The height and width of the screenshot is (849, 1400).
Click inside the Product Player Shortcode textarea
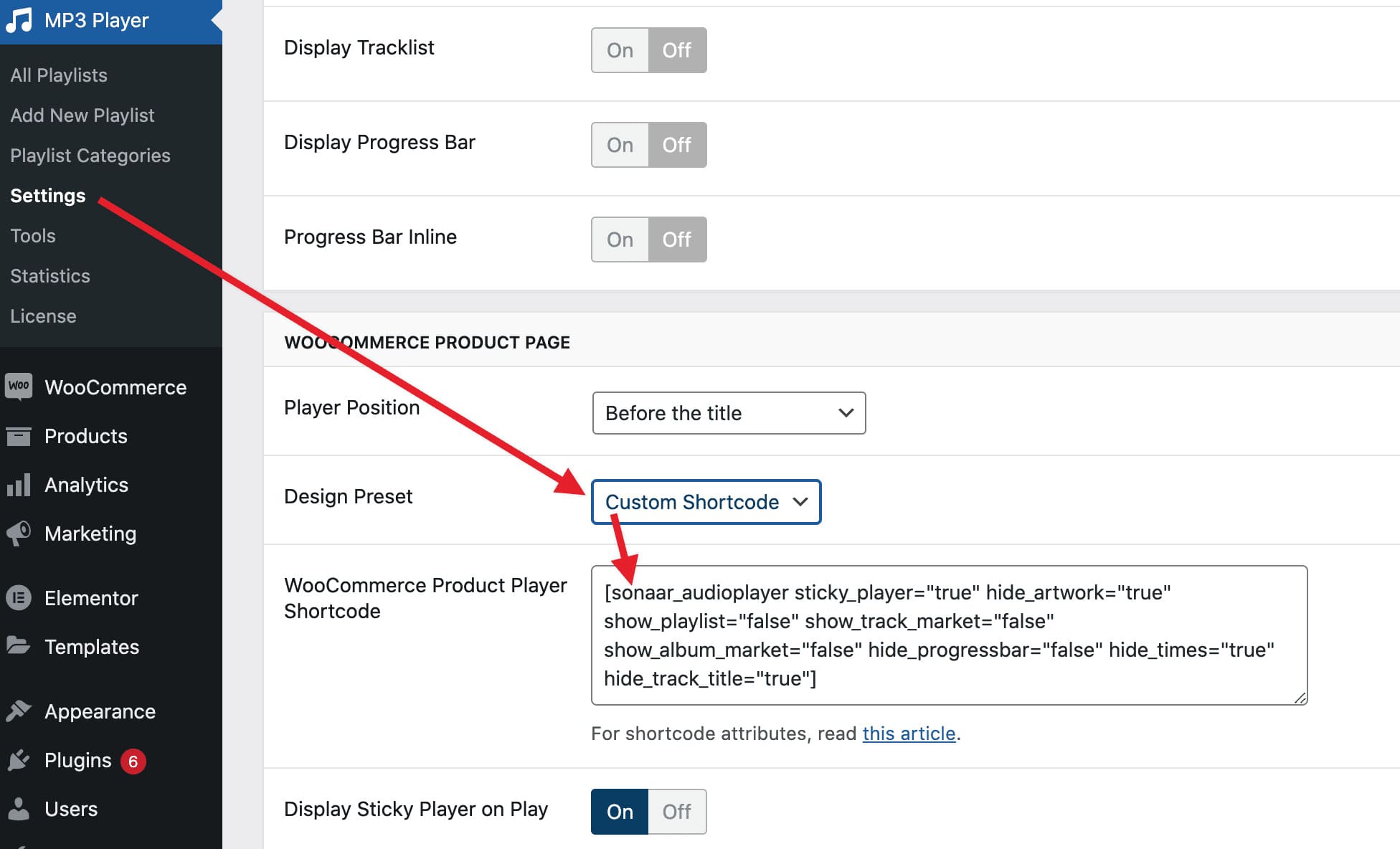[x=949, y=635]
